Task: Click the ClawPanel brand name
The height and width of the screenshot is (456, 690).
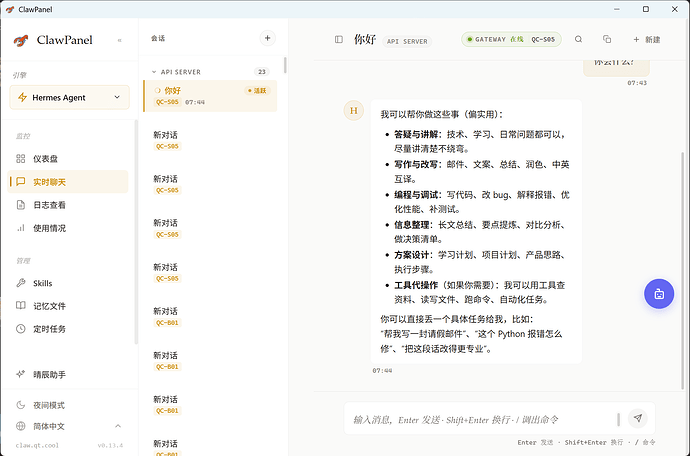Action: point(65,40)
